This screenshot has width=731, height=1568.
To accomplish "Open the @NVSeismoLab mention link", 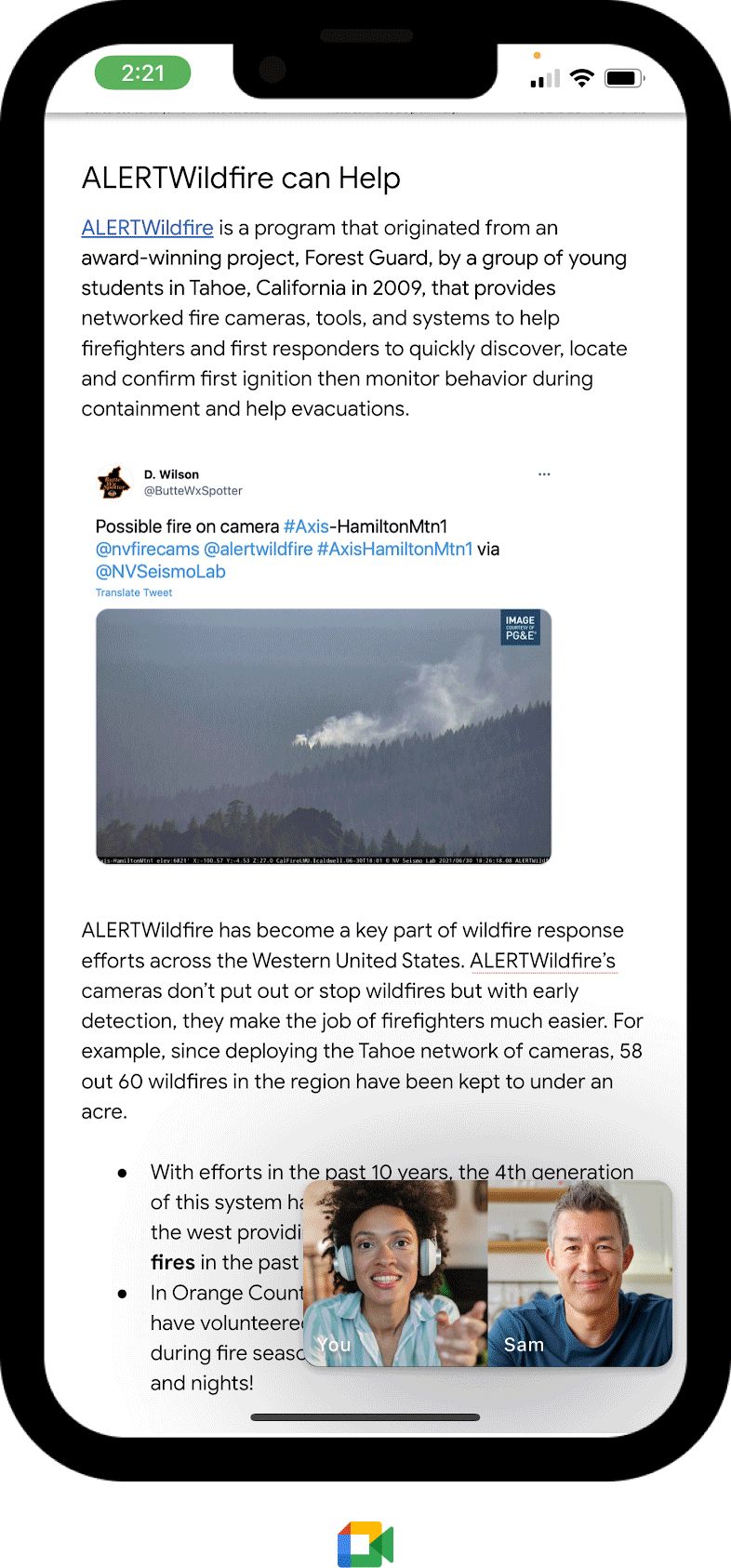I will point(160,571).
